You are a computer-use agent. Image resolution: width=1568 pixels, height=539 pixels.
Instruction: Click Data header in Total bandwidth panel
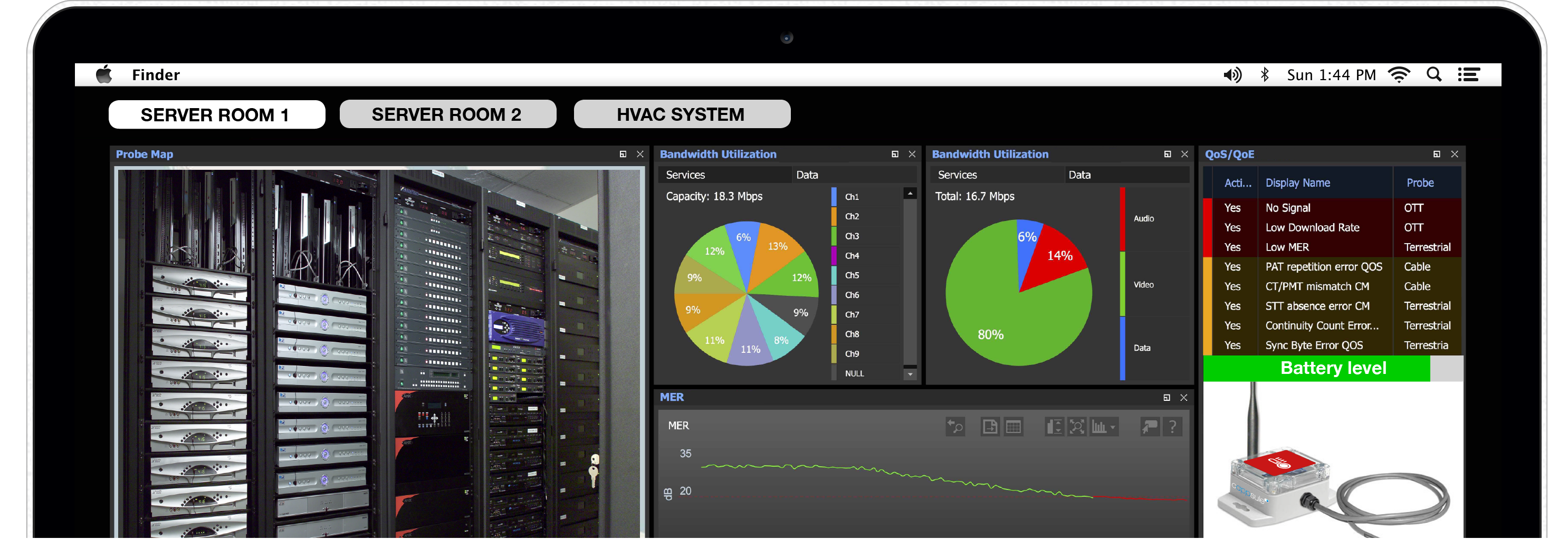tap(1127, 175)
